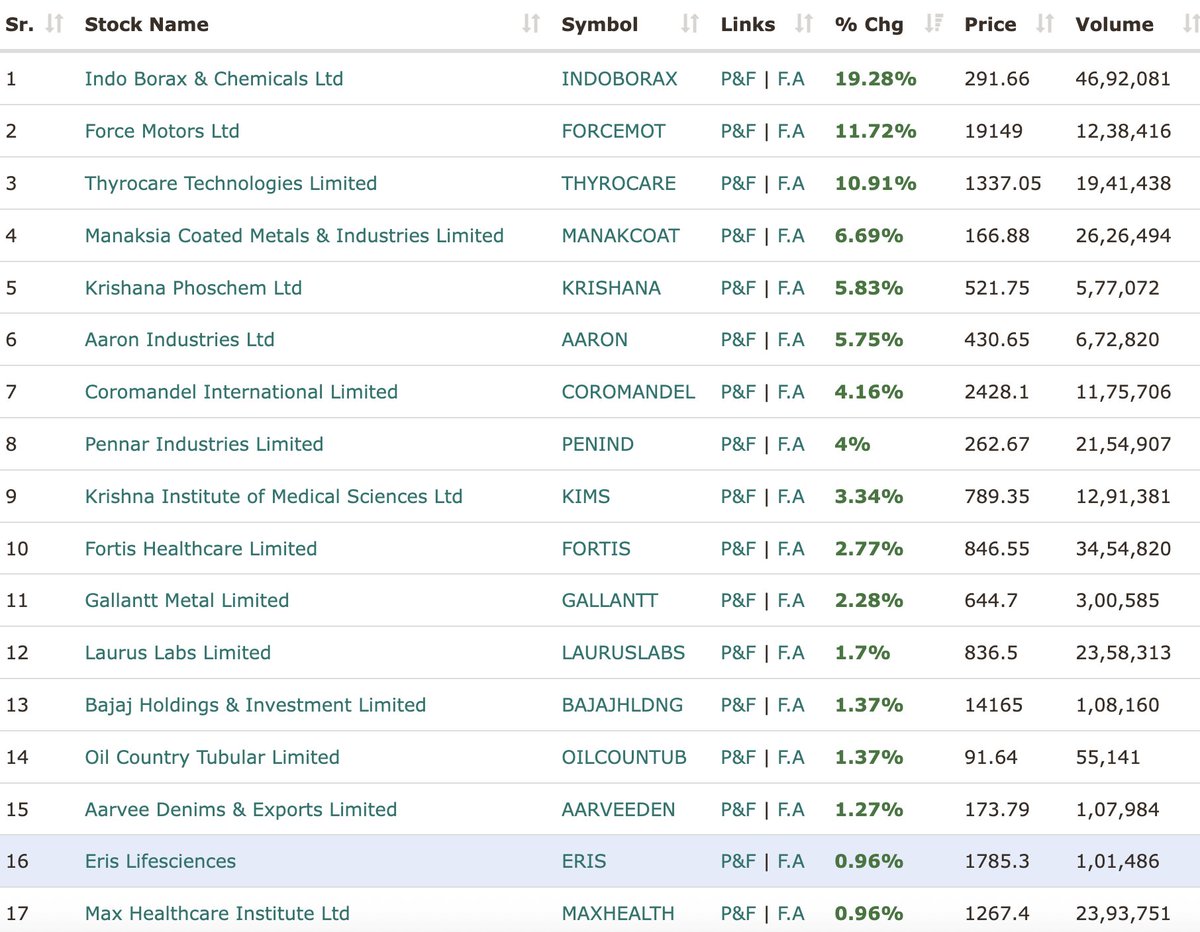Click GALLANTT symbol link
Screen dimensions: 1200x932
609,601
